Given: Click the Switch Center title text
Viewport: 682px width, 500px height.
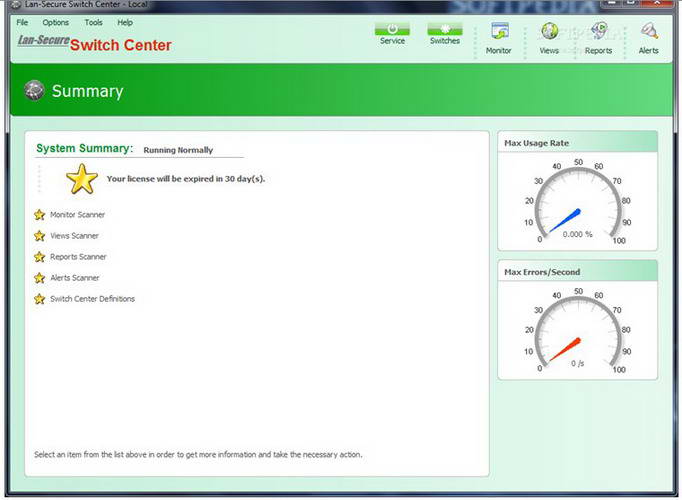Looking at the screenshot, I should click(121, 45).
